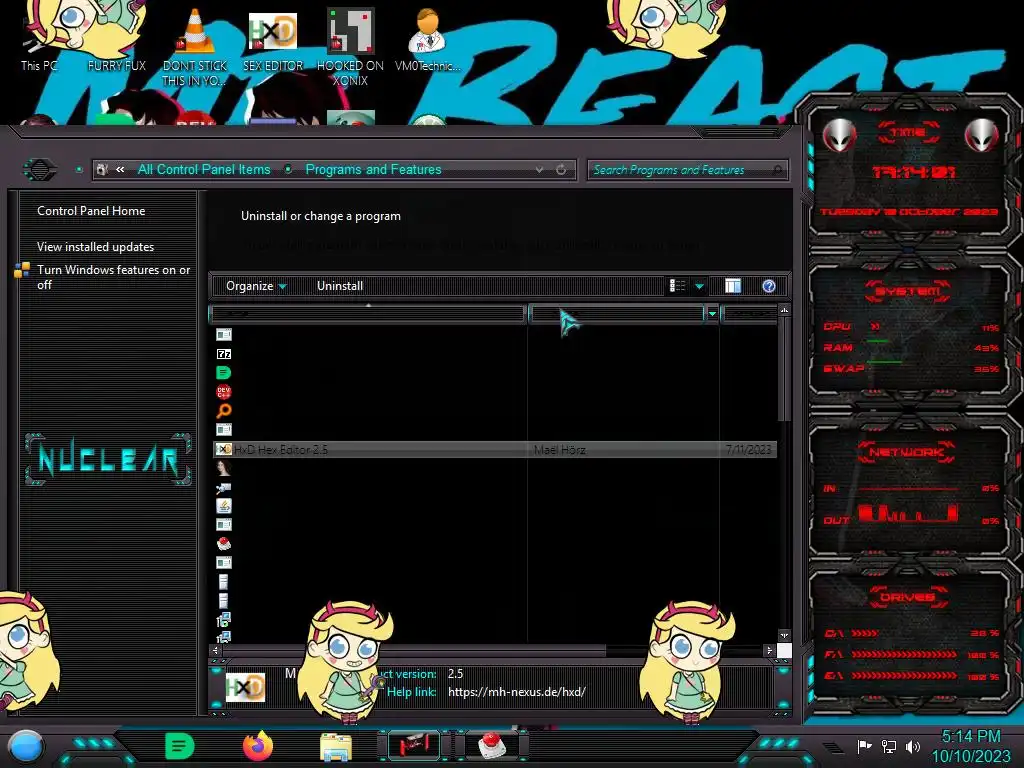Open the HOOKED ON XONIX desktop icon

[350, 46]
